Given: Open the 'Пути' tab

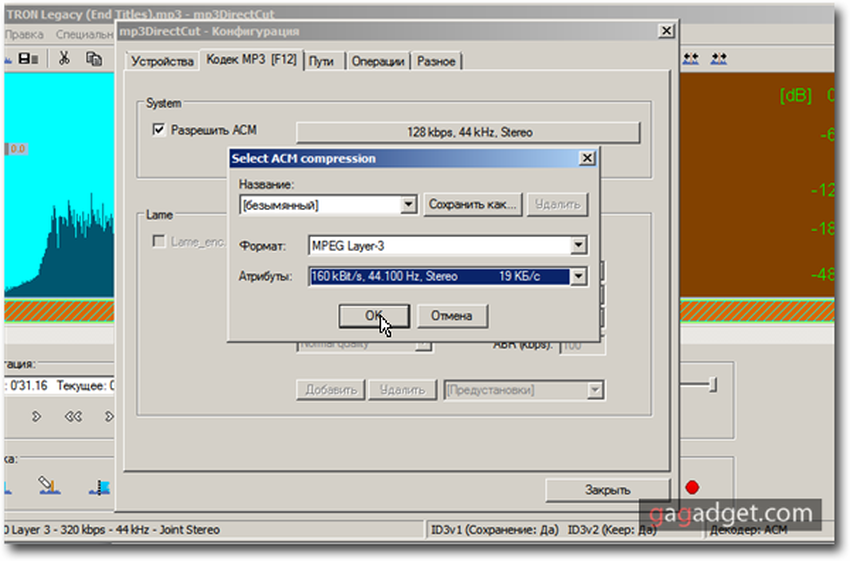Looking at the screenshot, I should point(321,61).
